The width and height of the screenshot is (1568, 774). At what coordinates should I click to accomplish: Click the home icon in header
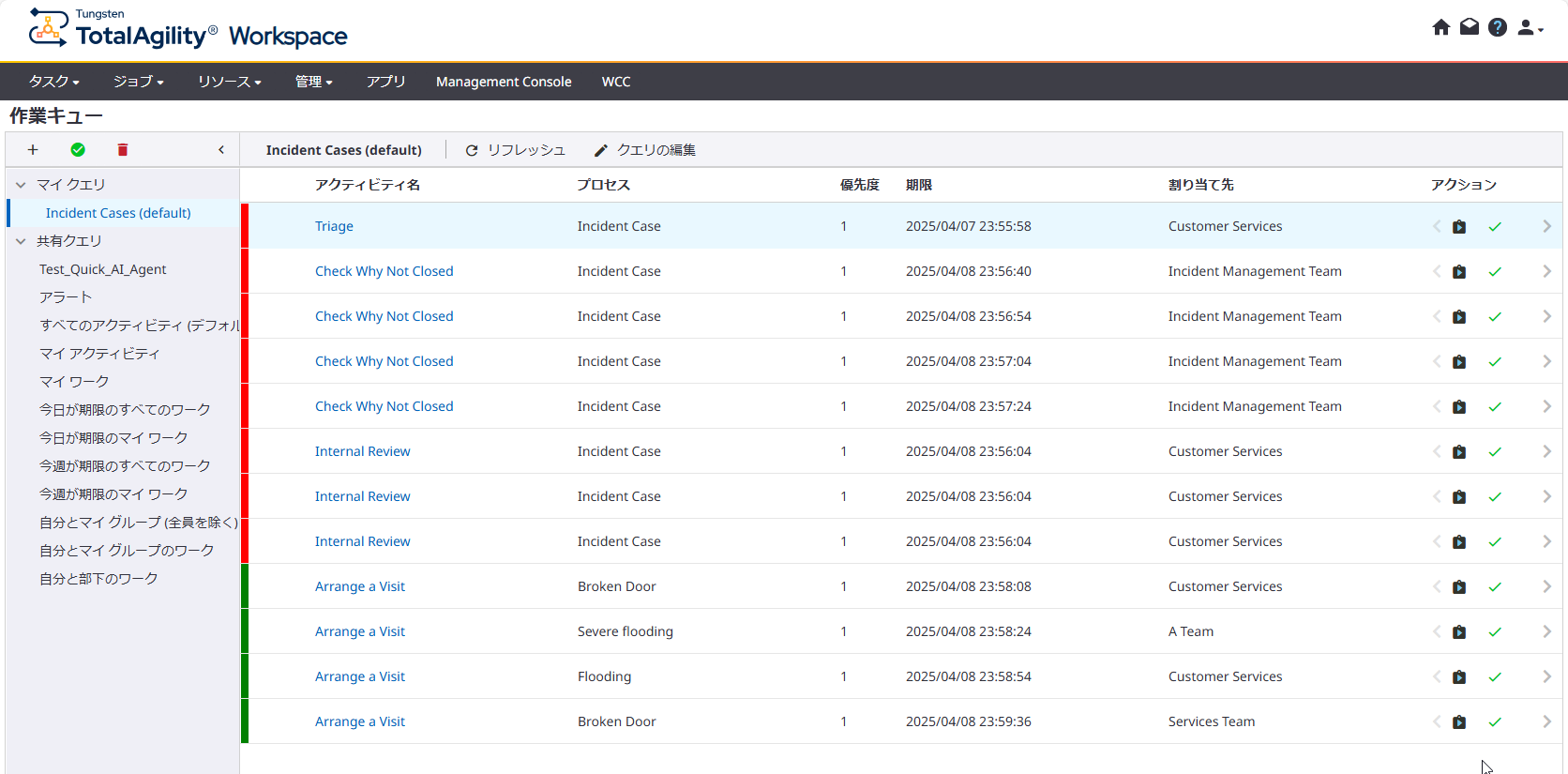[1440, 27]
